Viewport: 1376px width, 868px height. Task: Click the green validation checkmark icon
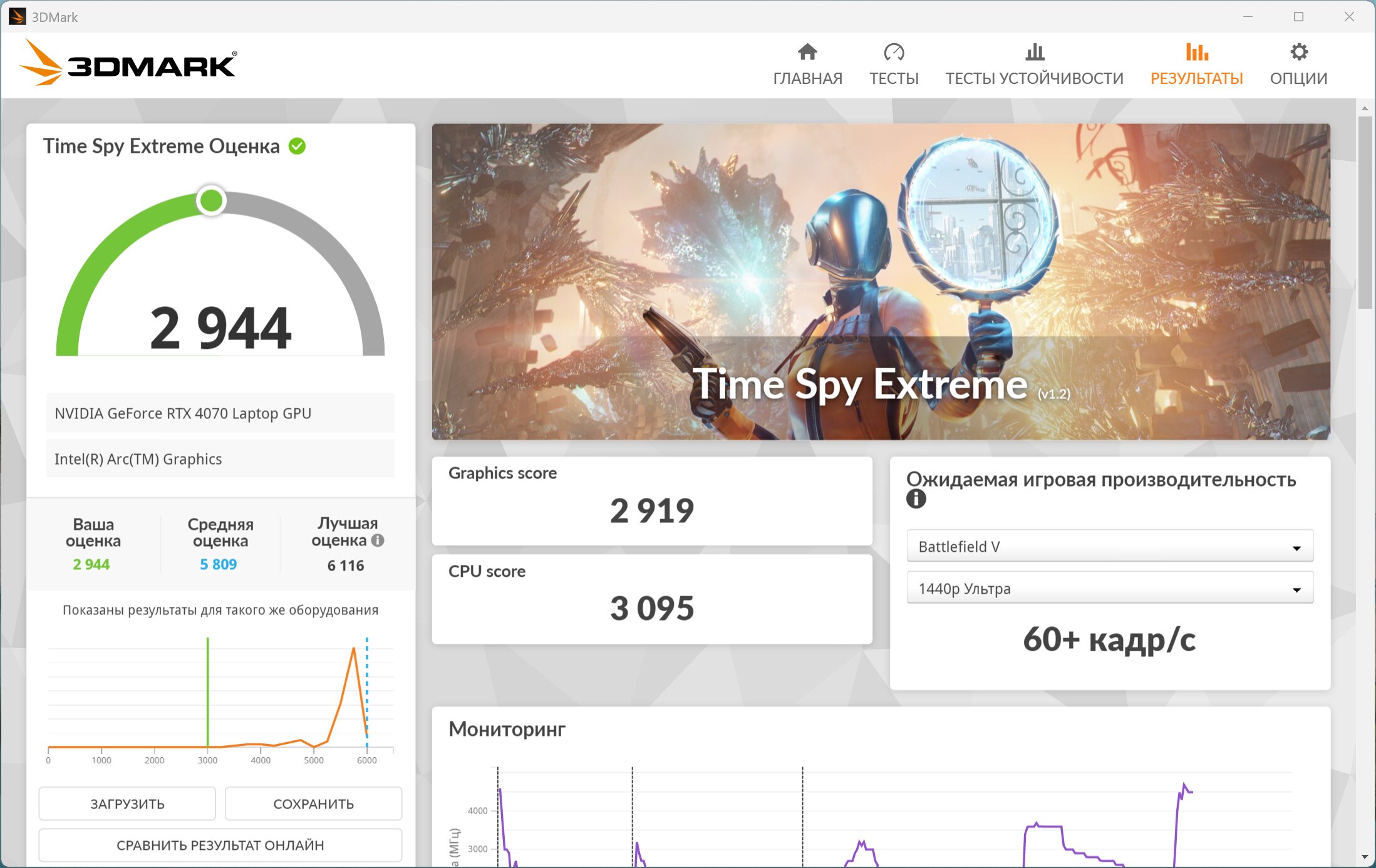click(x=297, y=146)
